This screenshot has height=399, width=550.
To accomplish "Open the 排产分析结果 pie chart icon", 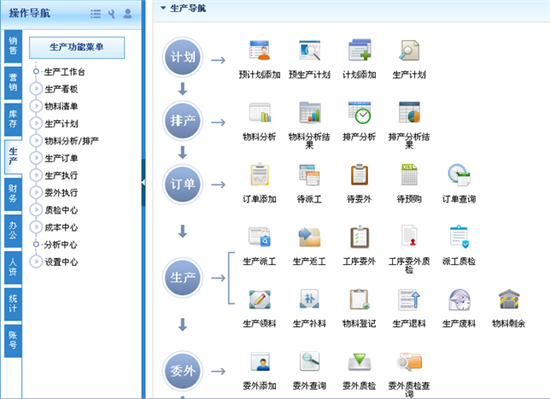I will (409, 113).
